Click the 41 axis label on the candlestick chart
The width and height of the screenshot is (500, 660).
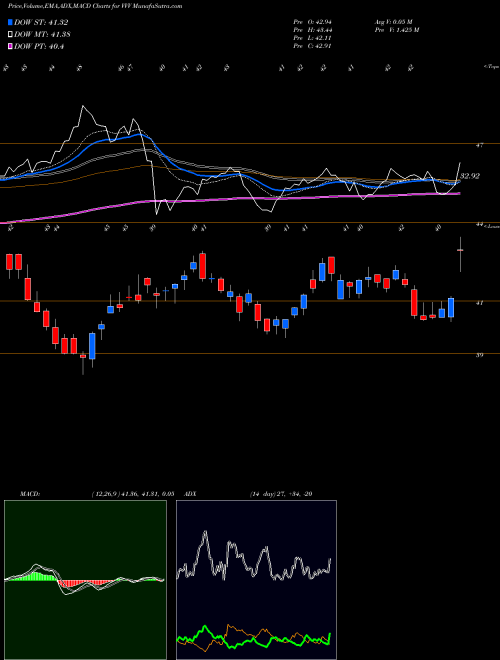pos(479,303)
